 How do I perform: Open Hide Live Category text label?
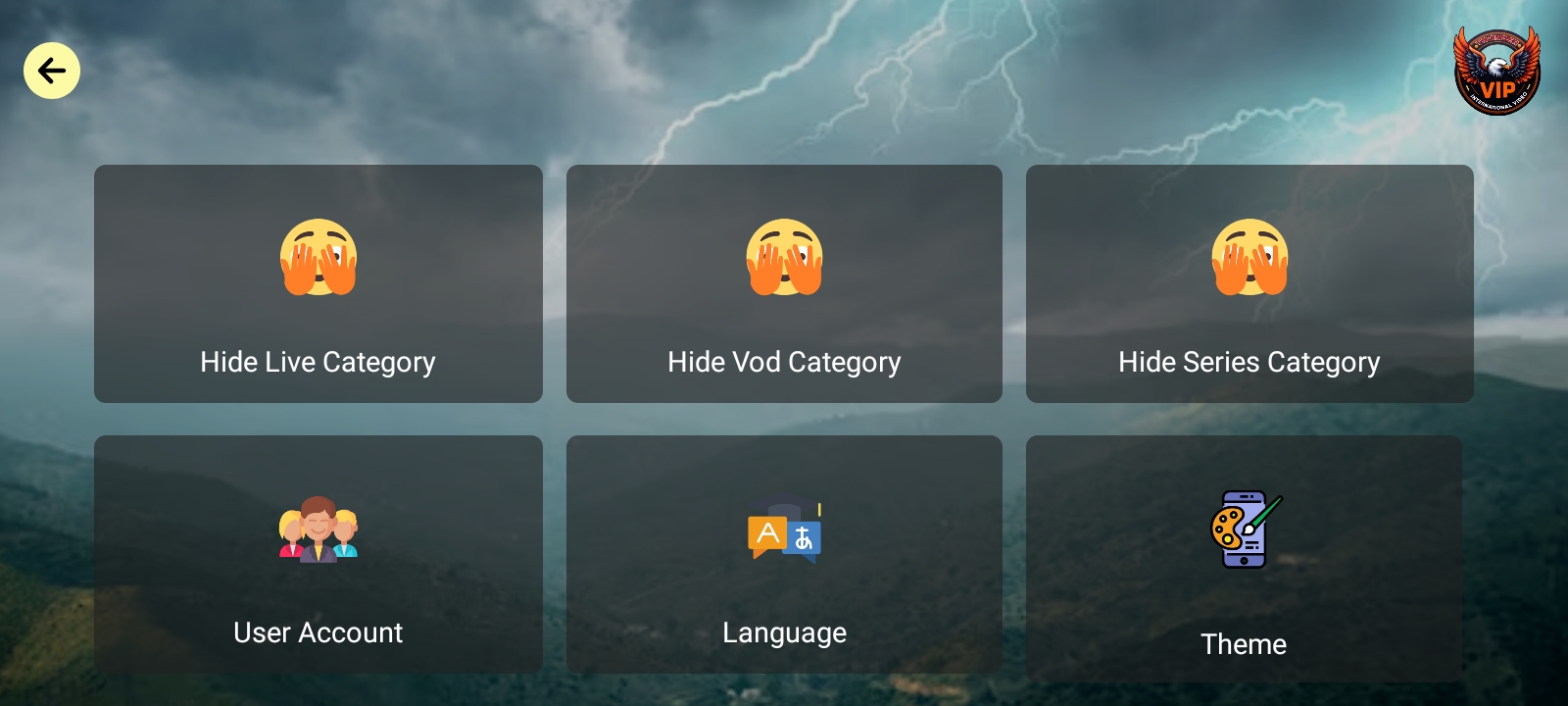click(x=318, y=363)
